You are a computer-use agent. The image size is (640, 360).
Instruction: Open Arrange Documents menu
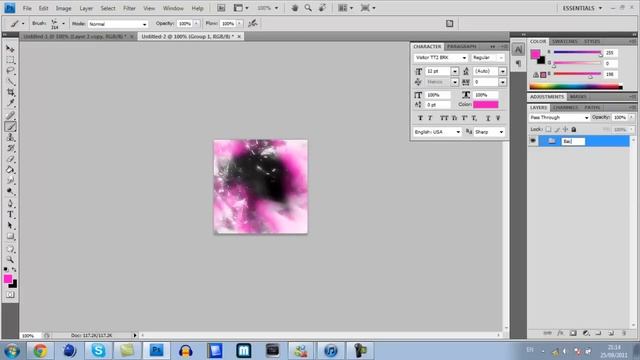tap(345, 8)
